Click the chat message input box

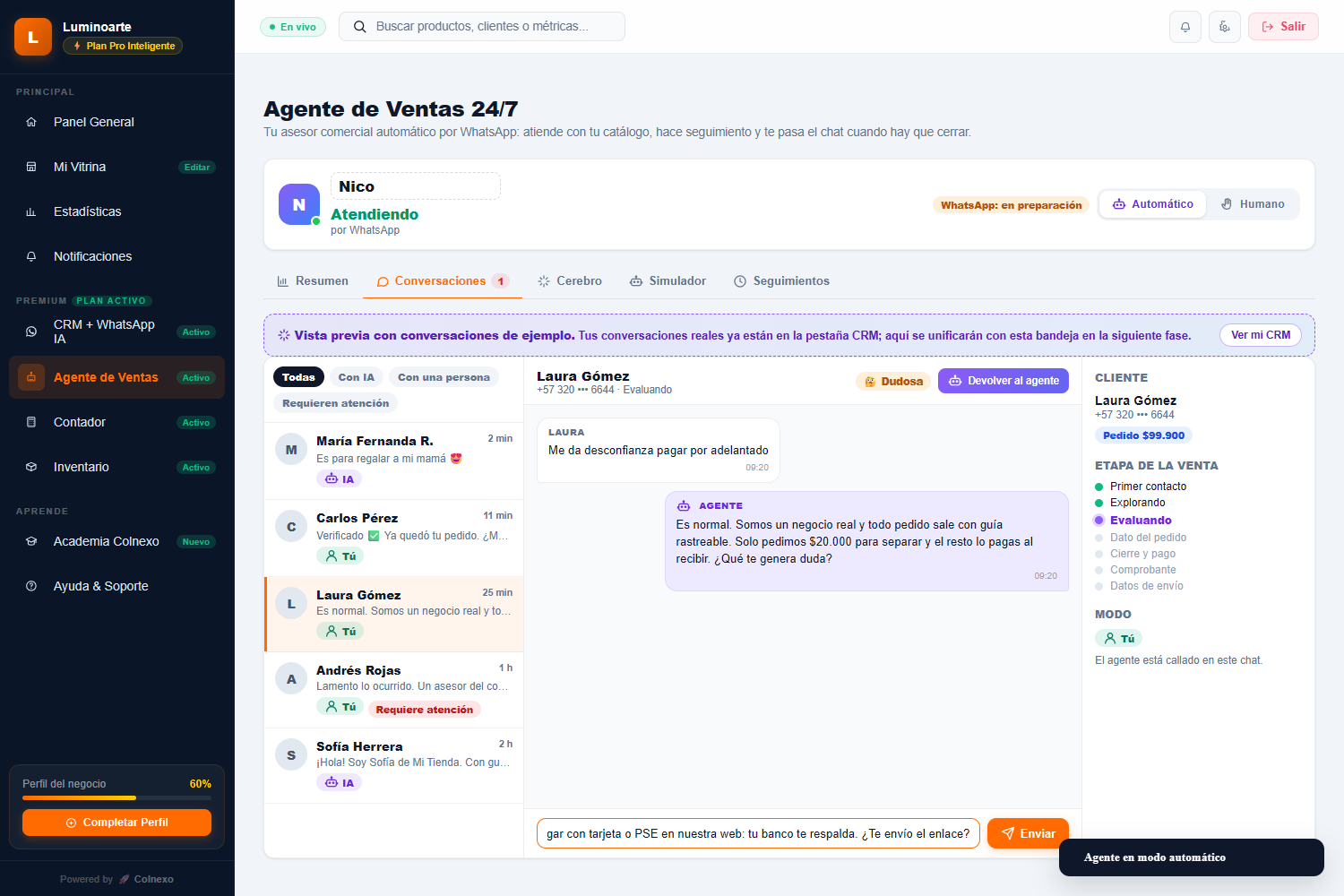point(758,833)
